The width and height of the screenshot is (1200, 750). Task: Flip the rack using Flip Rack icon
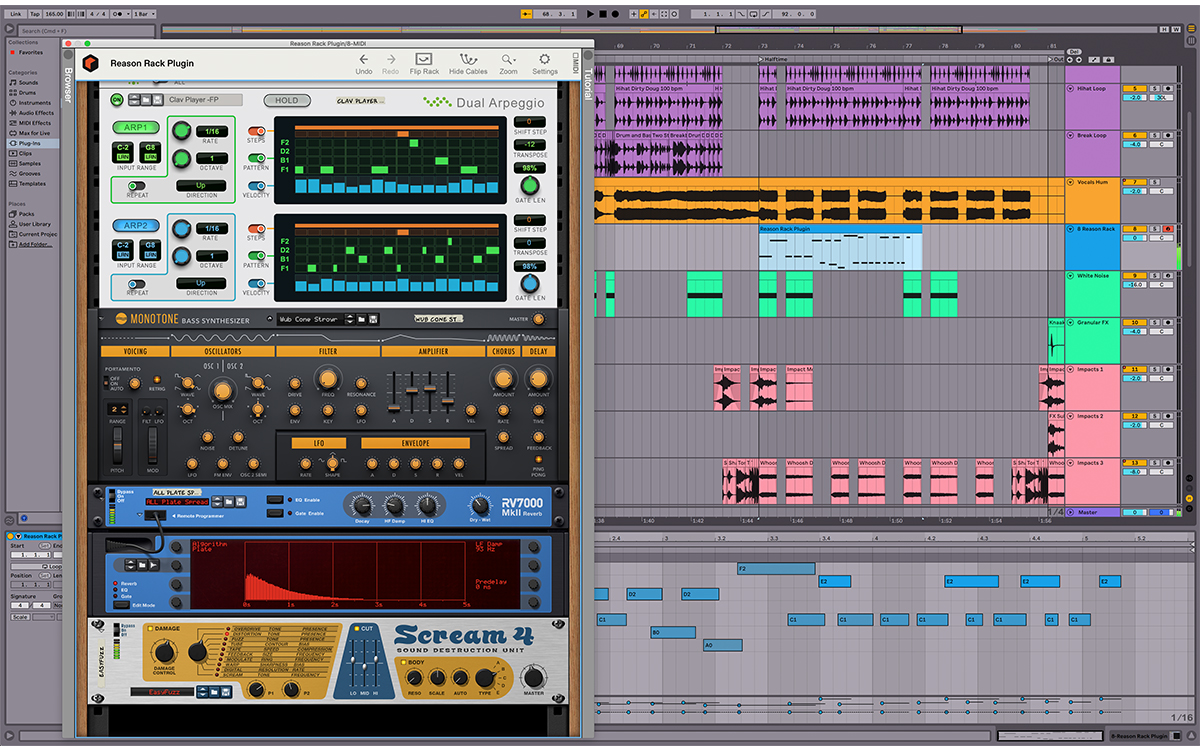point(424,59)
